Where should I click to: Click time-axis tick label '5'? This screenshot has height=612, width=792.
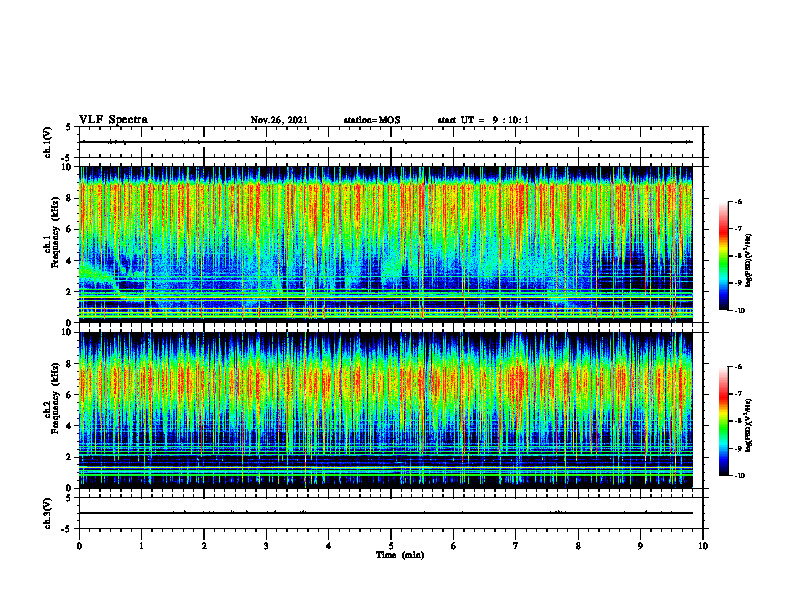coord(391,546)
